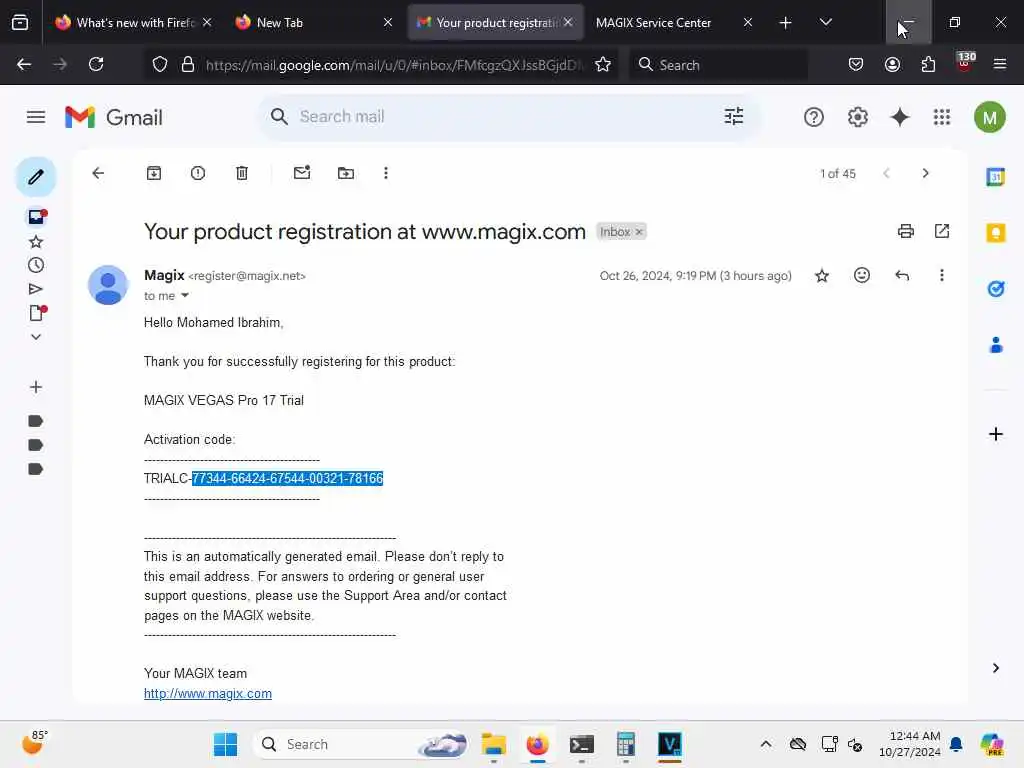Click the browser address bar URL
This screenshot has width=1024, height=768.
(394, 65)
